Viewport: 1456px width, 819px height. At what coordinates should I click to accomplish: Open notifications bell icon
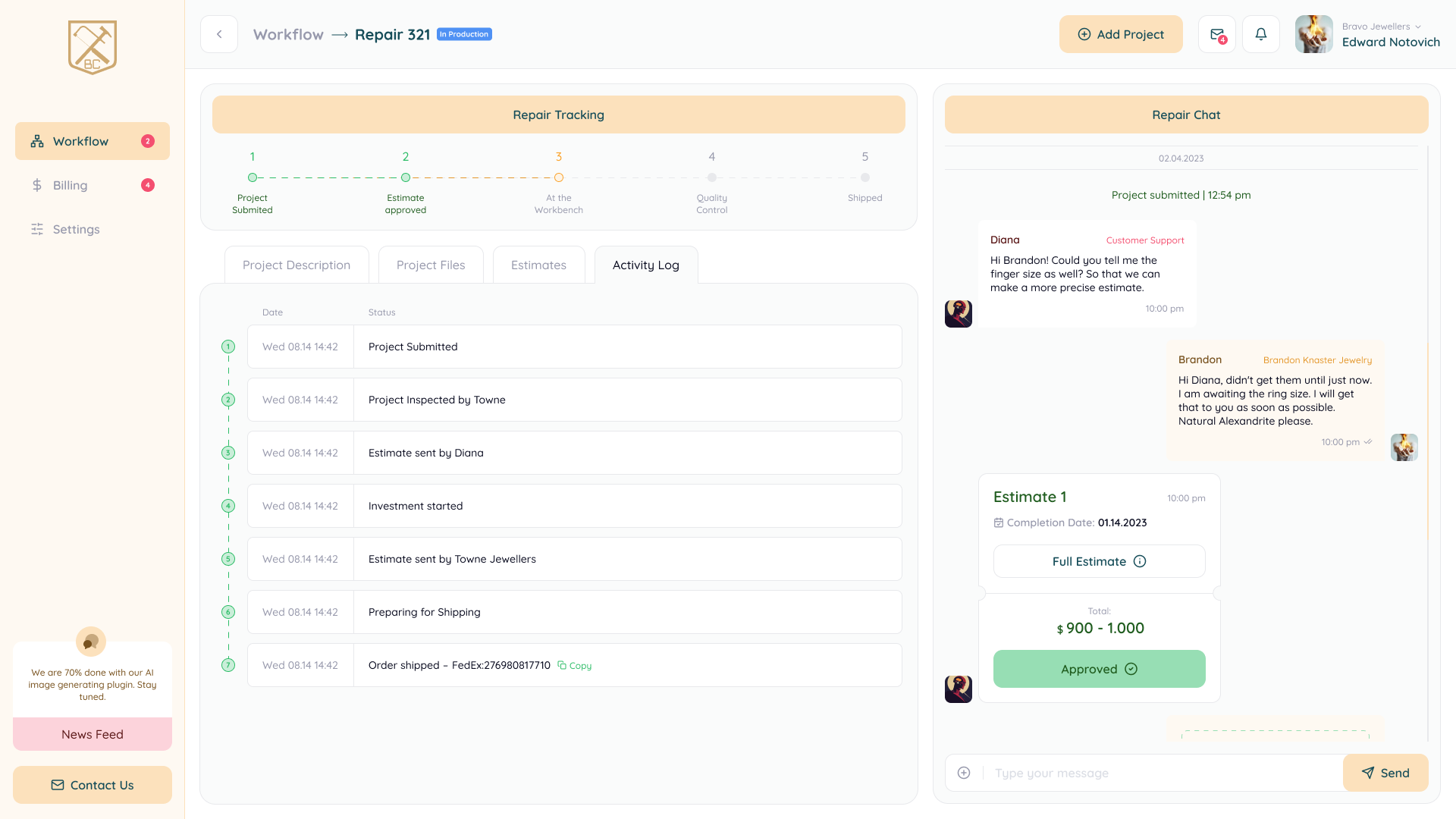click(1260, 34)
